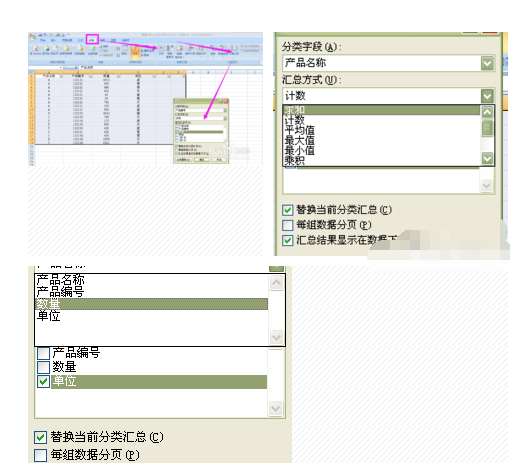Screen dimensions: 516x469
Task: Open the 汇总方式 dropdown arrow beside 计数
Action: pos(487,96)
